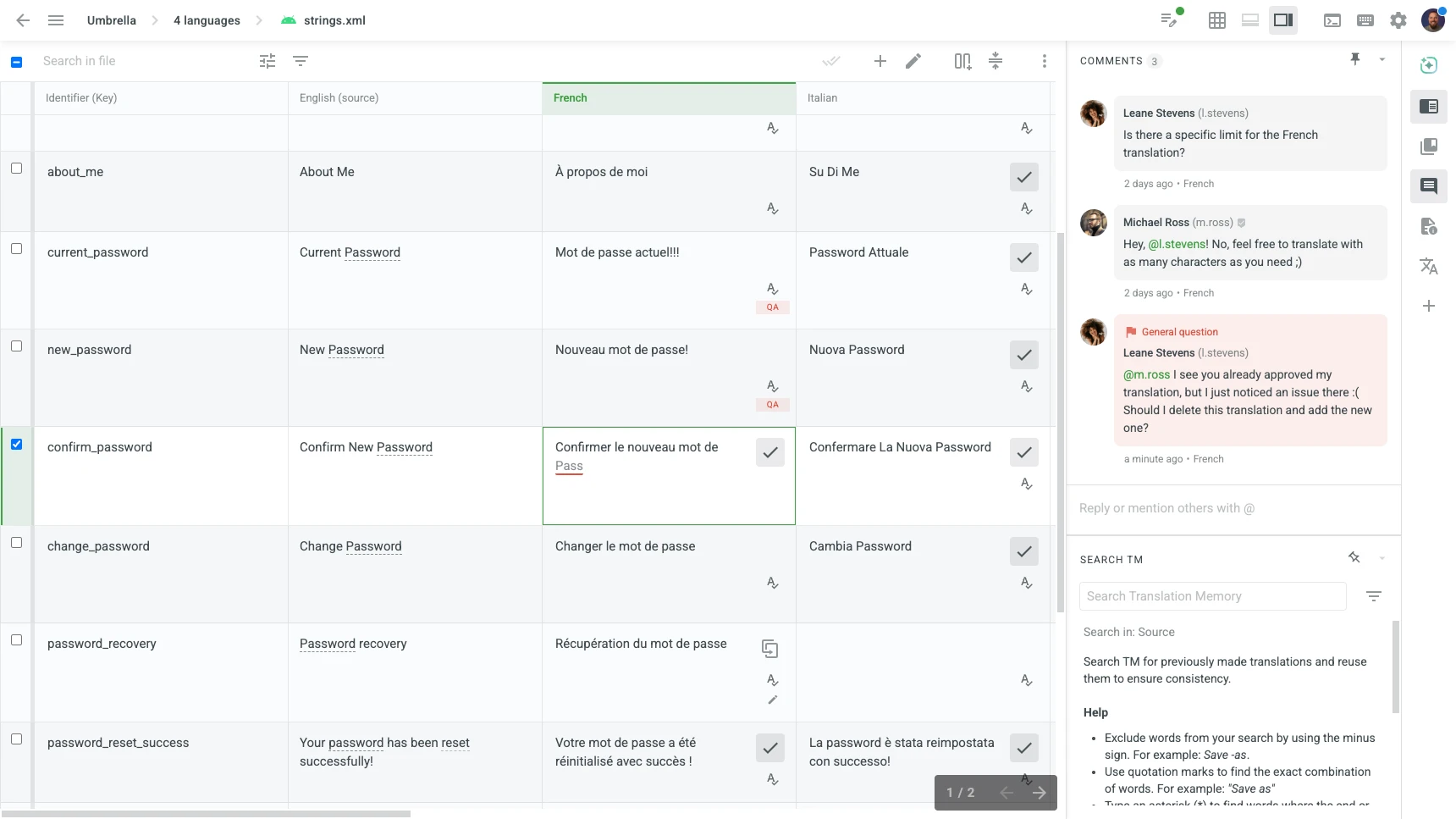Open the machine translation icon in sidebar
This screenshot has height=819, width=1456.
pyautogui.click(x=1429, y=266)
